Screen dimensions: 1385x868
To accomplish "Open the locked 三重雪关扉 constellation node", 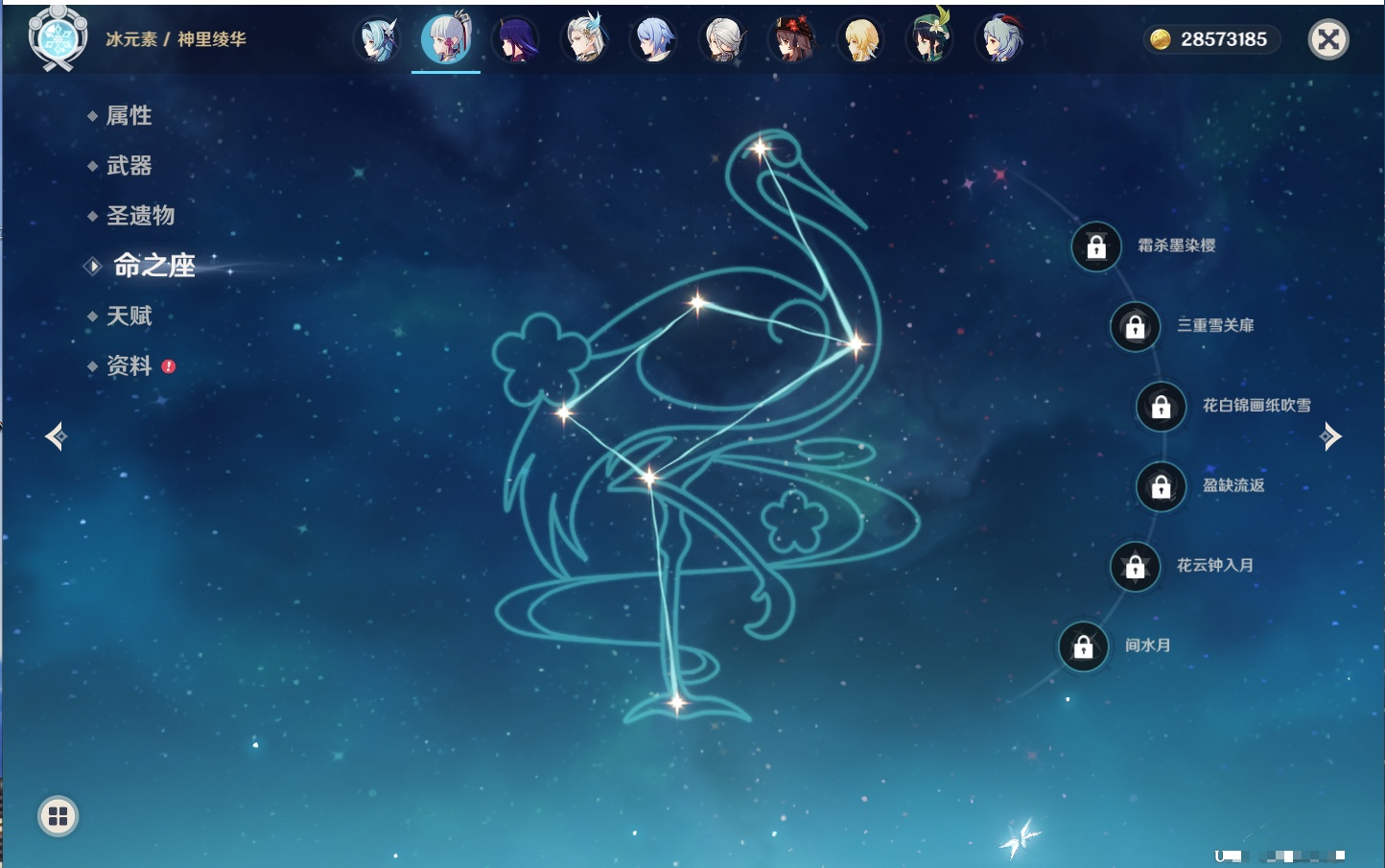I will click(1135, 327).
